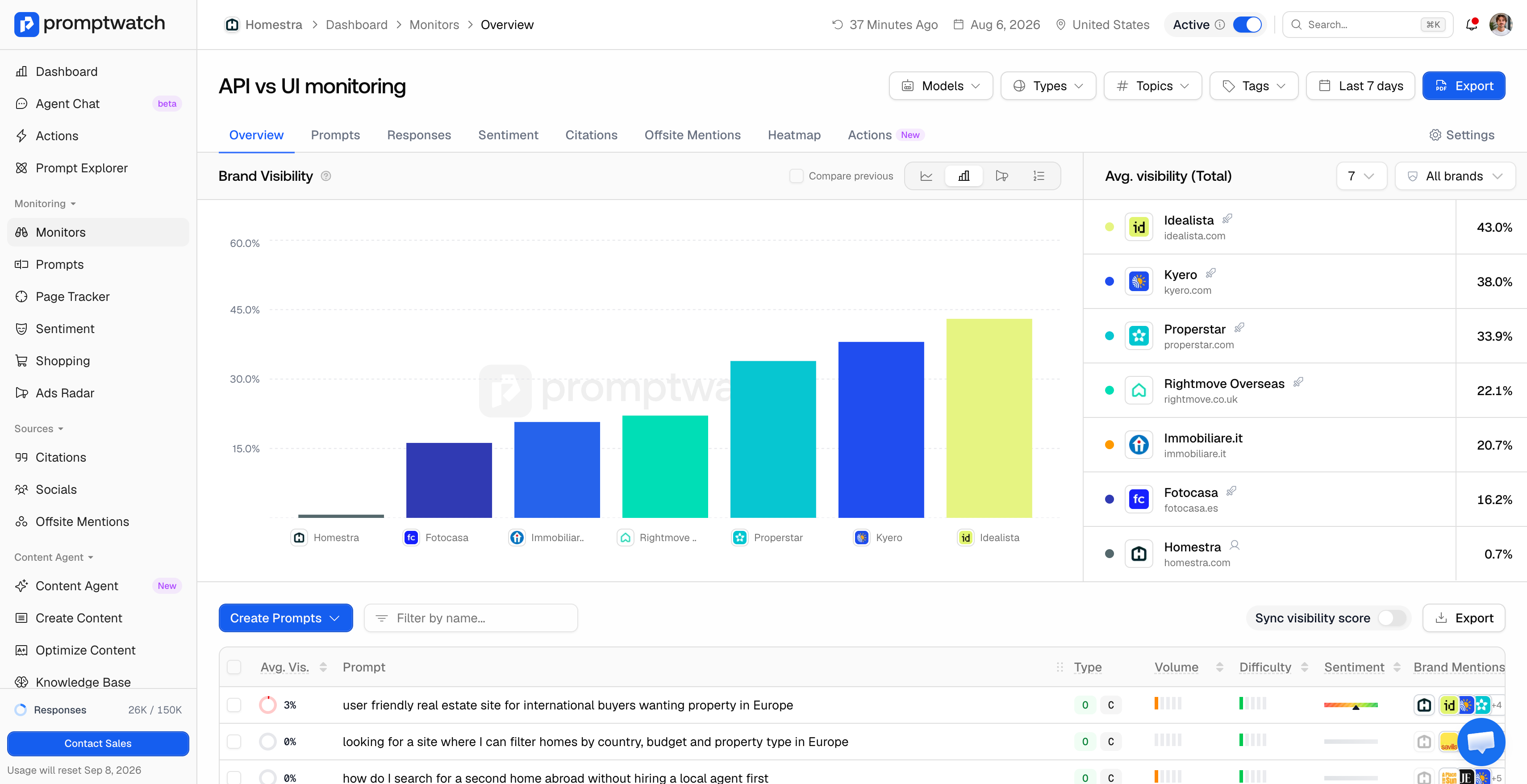Click the promptwatch logo
The image size is (1527, 784).
click(x=89, y=24)
